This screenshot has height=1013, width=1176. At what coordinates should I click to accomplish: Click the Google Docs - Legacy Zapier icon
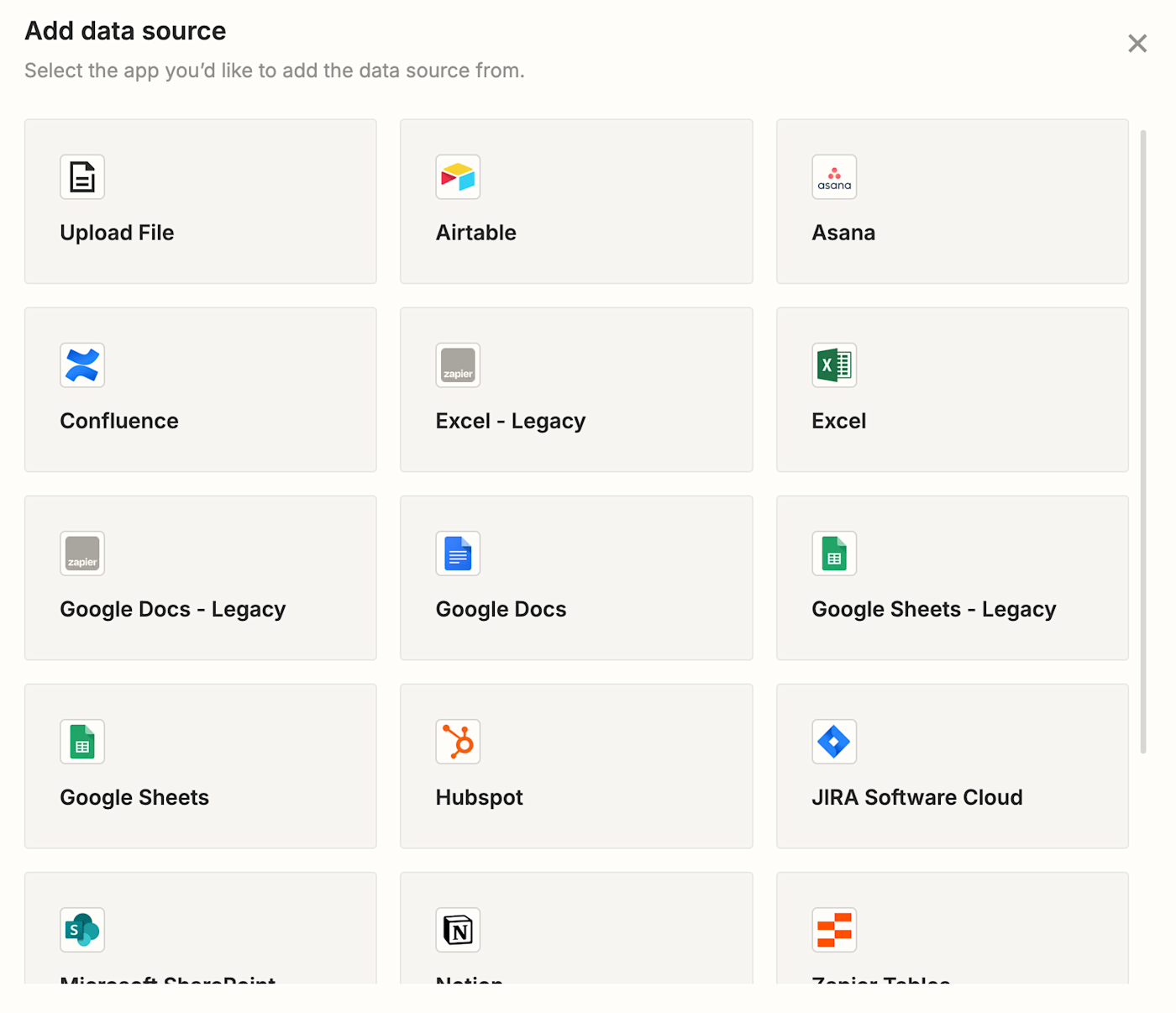[82, 553]
